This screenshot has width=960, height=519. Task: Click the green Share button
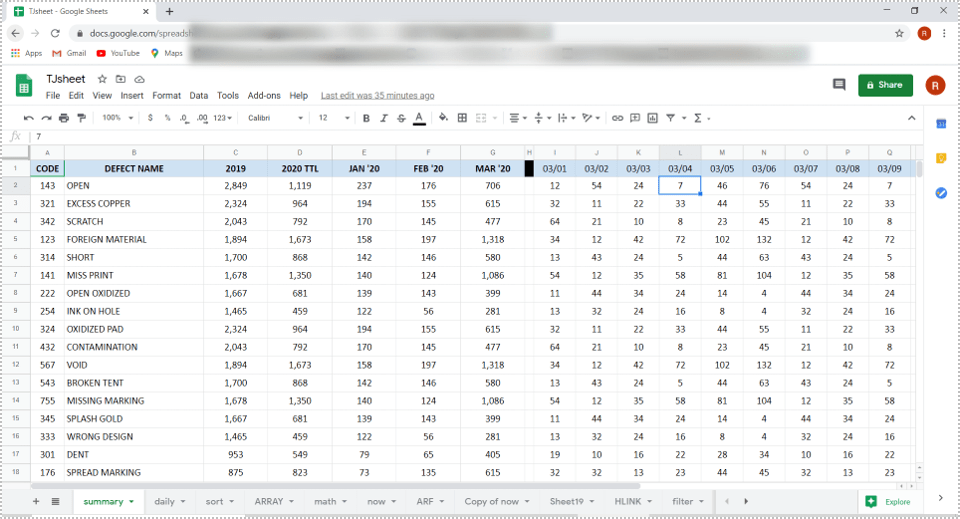tap(885, 85)
